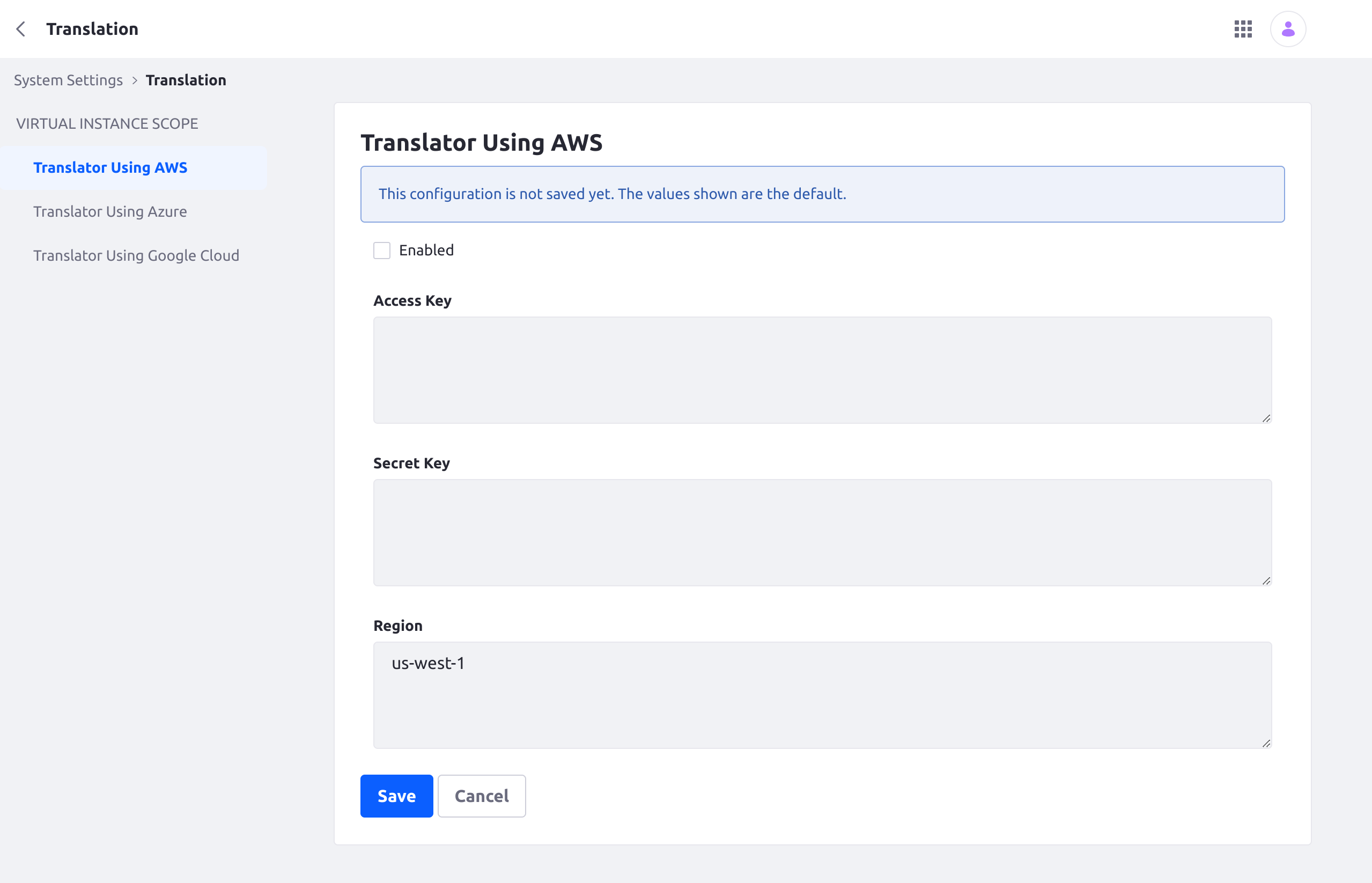
Task: Focus the Access Key text area
Action: tap(822, 370)
